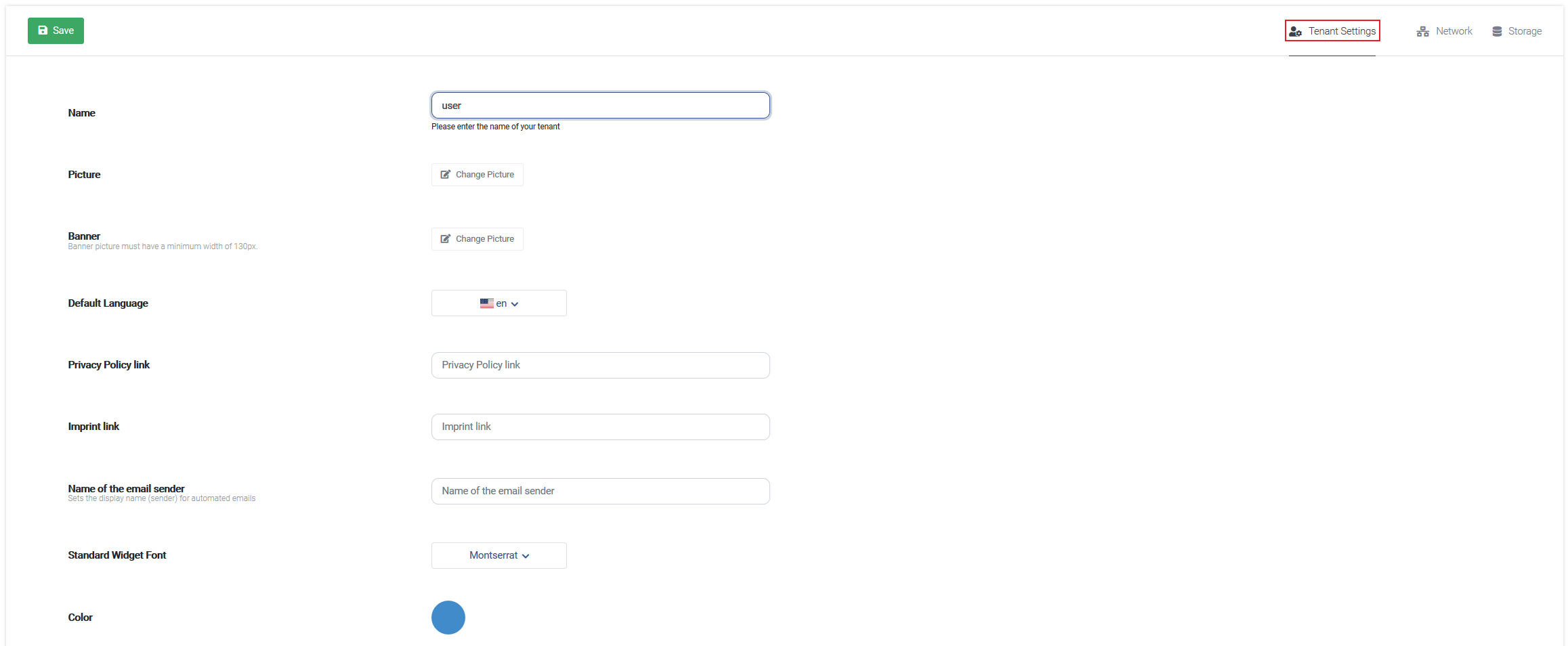Image resolution: width=1568 pixels, height=646 pixels.
Task: Click Change Picture for Picture row
Action: pos(477,175)
